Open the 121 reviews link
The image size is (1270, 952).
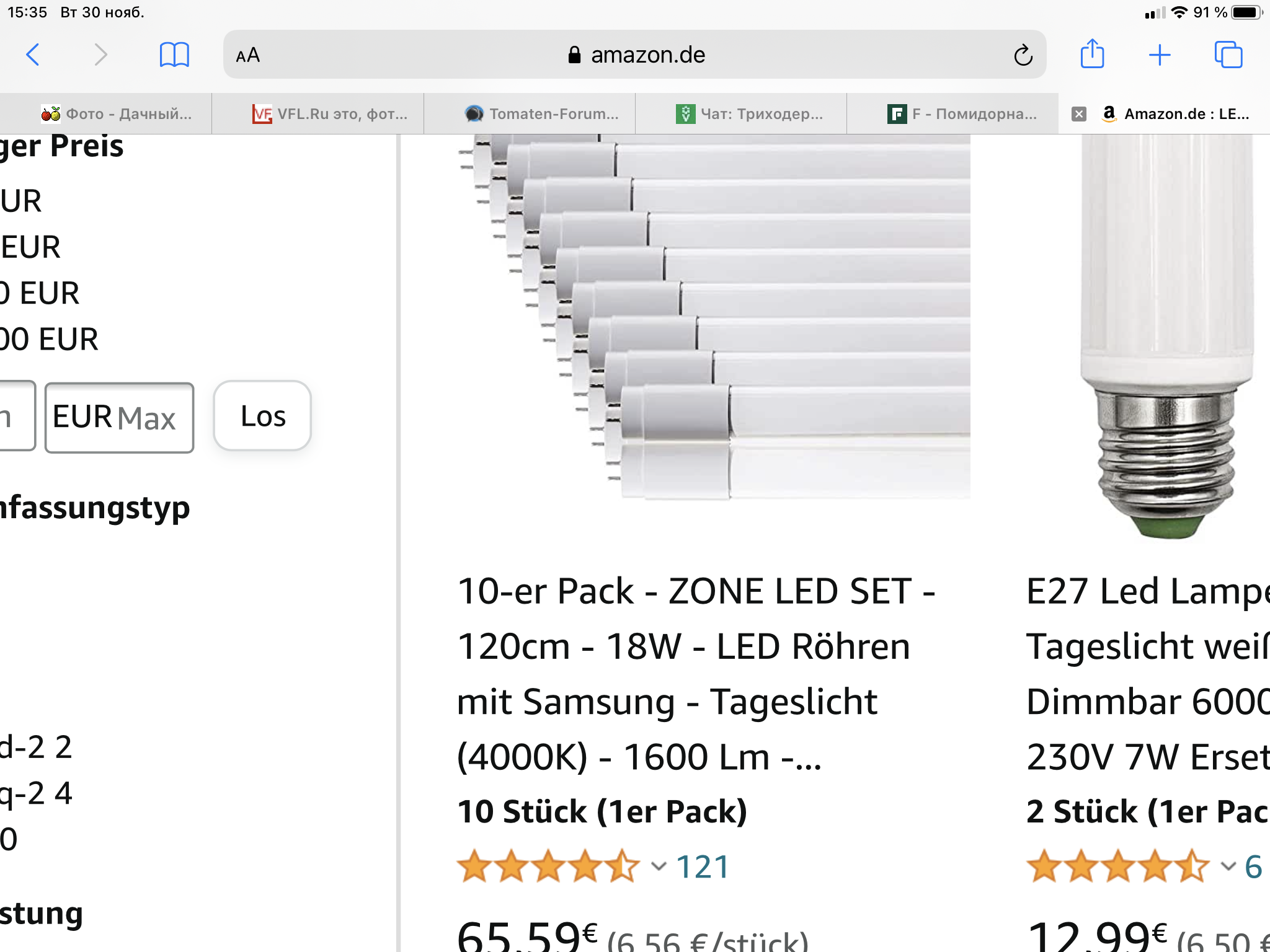702,866
